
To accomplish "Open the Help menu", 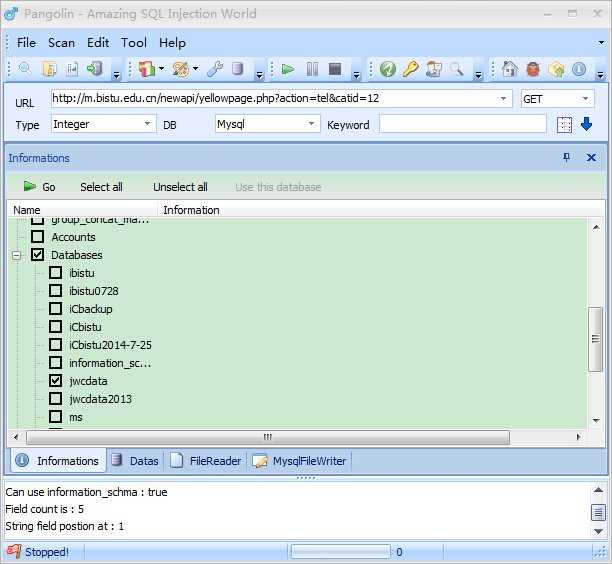I will [x=172, y=43].
